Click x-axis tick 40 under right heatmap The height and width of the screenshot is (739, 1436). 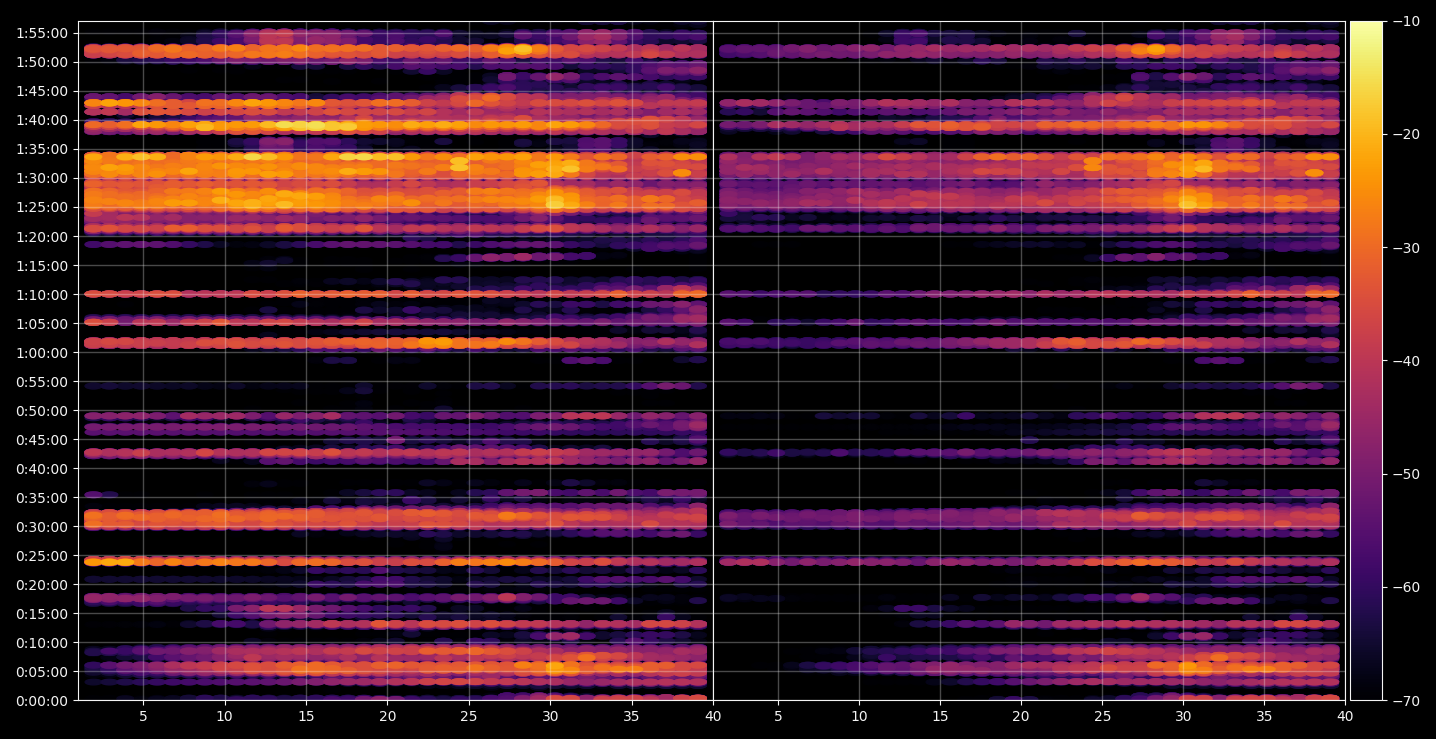pyautogui.click(x=1345, y=717)
